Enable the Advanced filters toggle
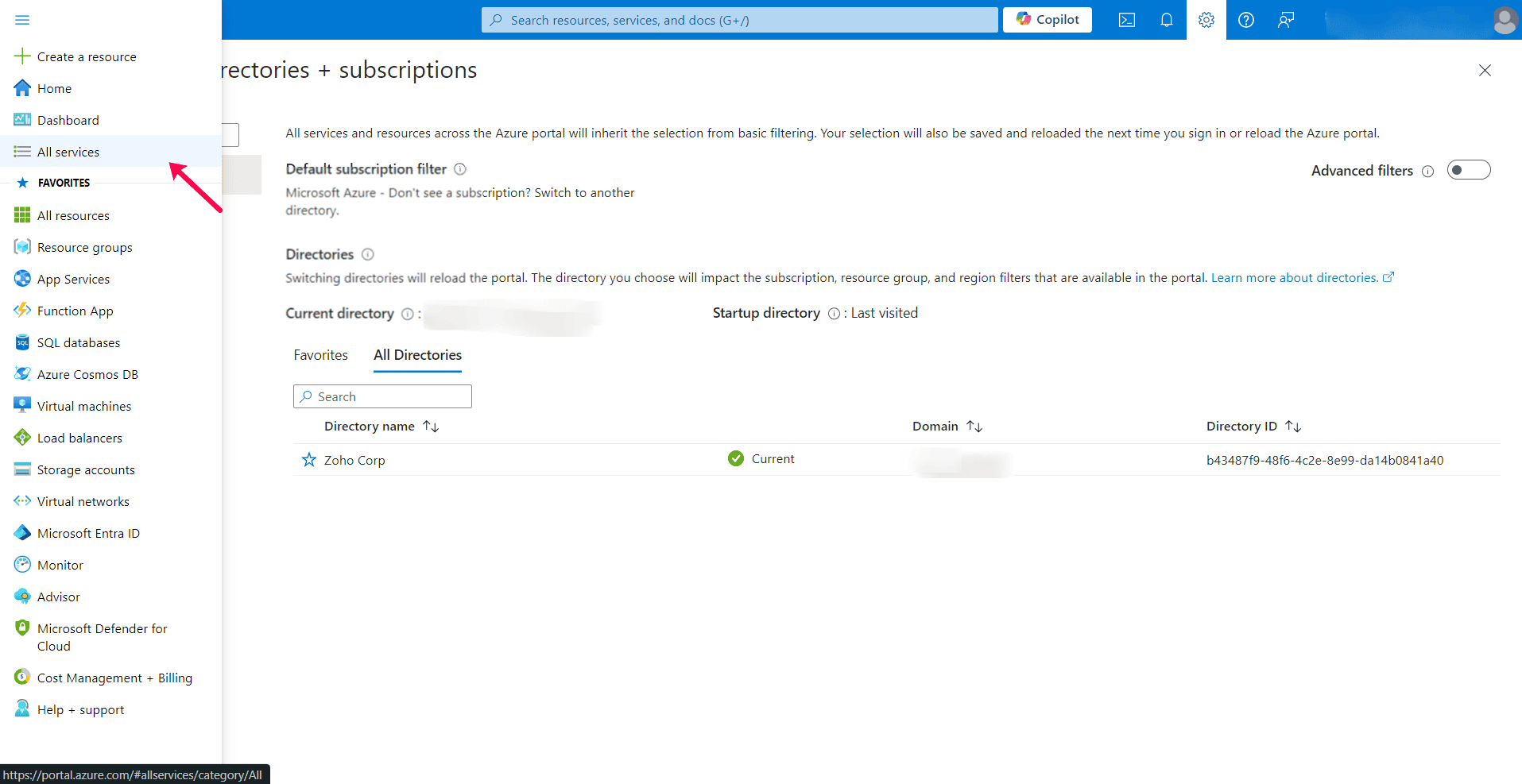The height and width of the screenshot is (784, 1522). coord(1469,170)
